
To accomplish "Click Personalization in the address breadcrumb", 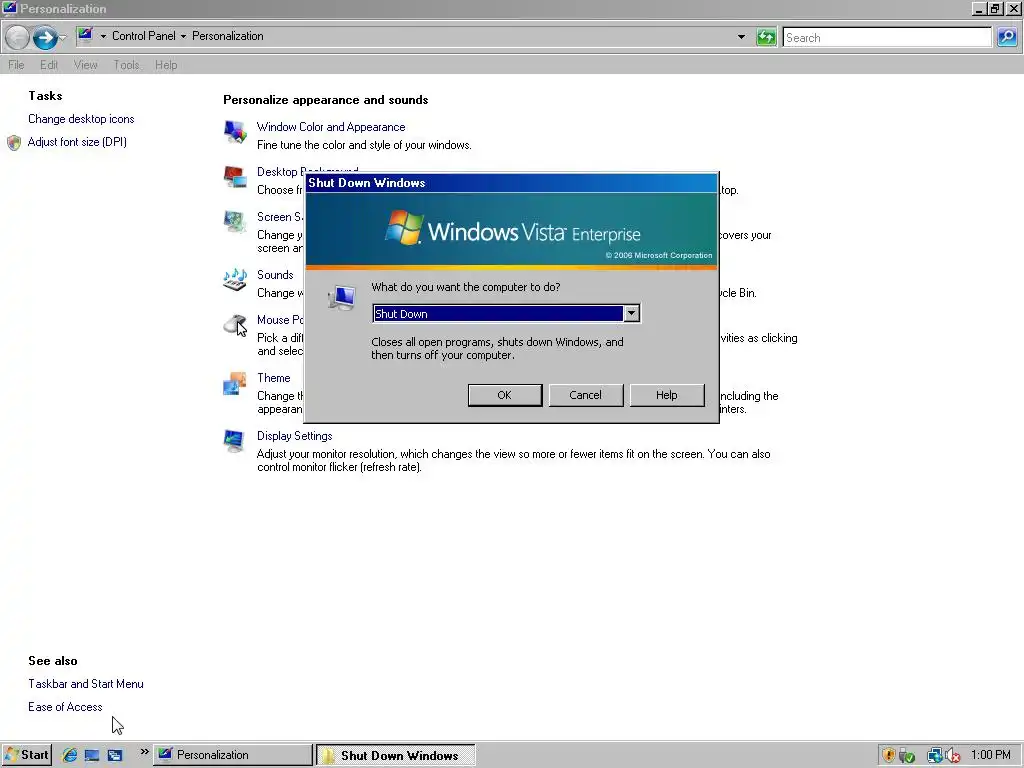I will (227, 36).
